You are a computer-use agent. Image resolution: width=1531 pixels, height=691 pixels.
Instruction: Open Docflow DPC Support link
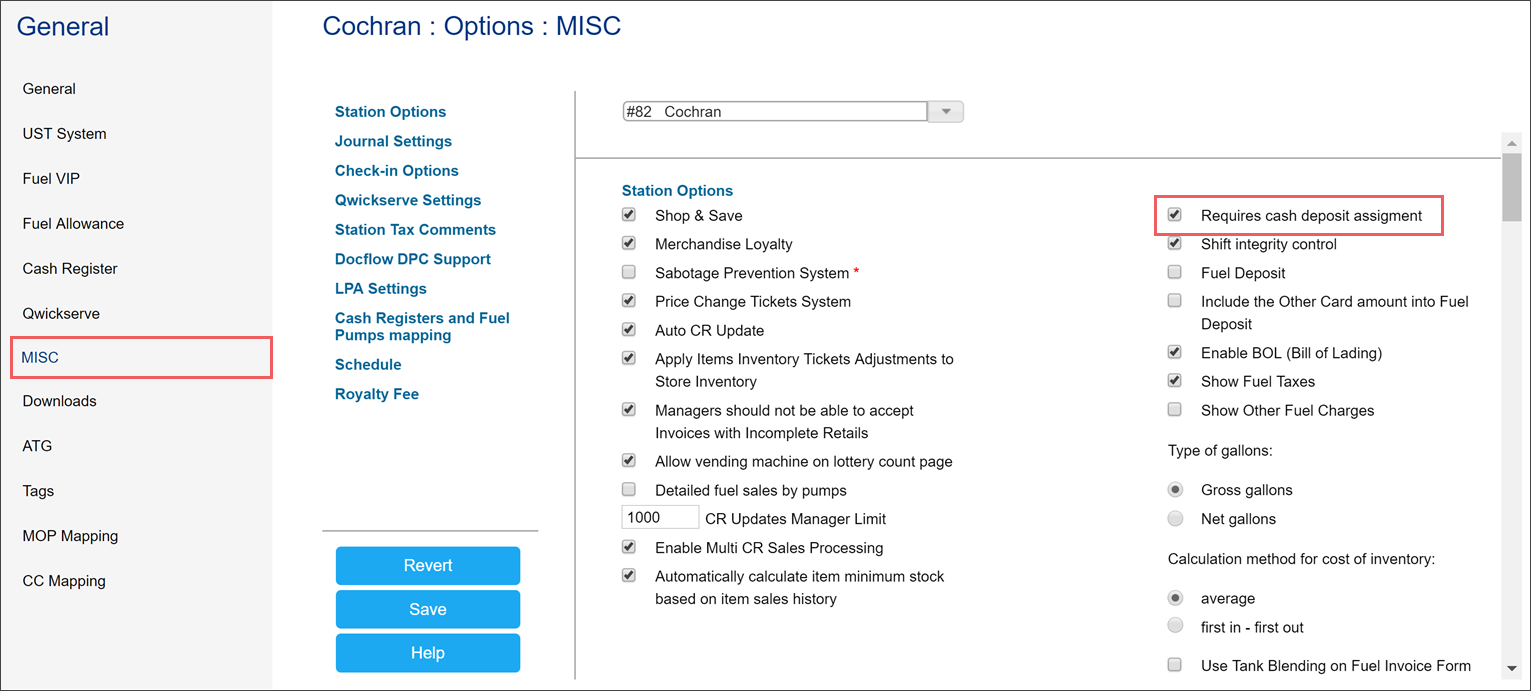(413, 260)
